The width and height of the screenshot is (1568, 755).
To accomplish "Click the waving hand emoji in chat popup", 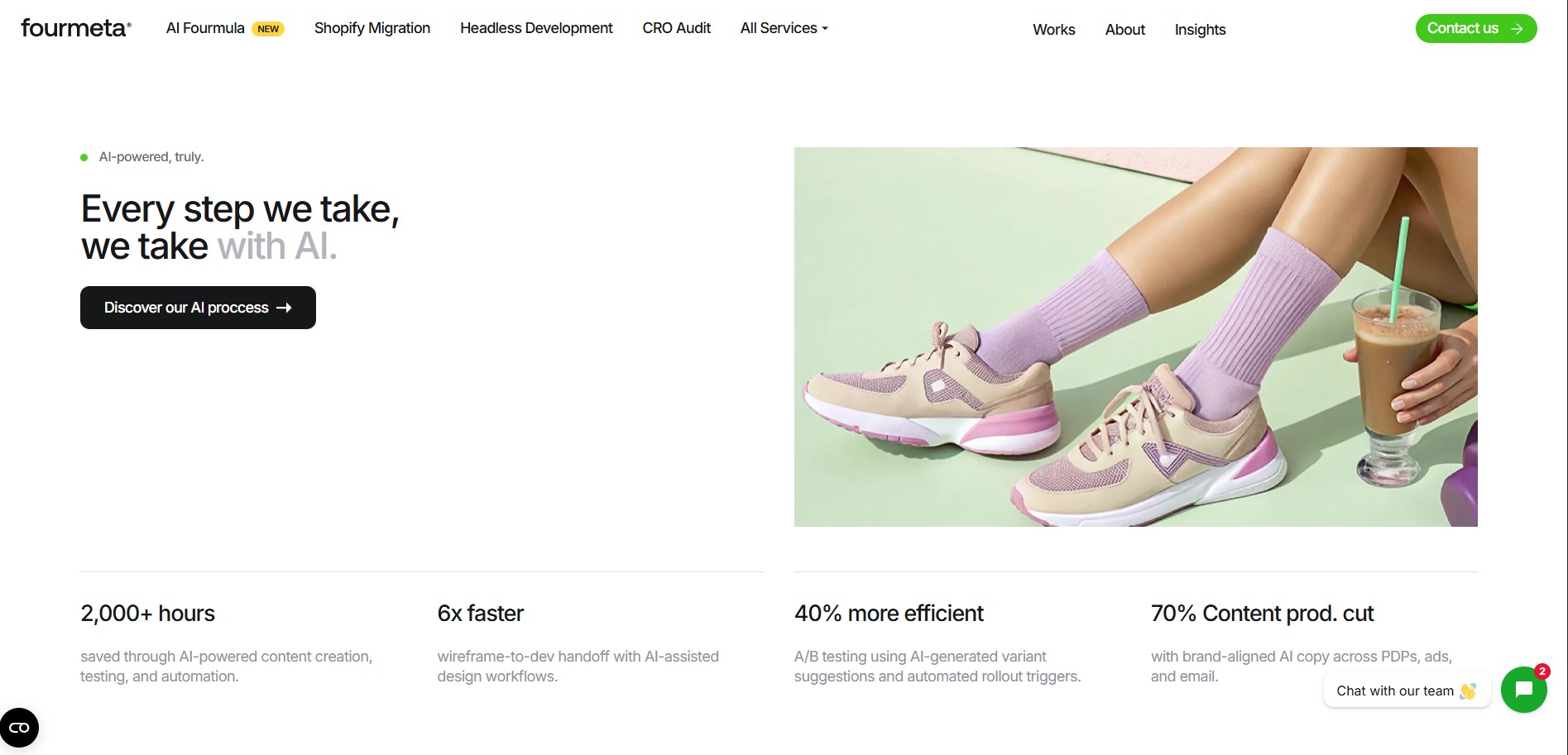I will coord(1467,690).
